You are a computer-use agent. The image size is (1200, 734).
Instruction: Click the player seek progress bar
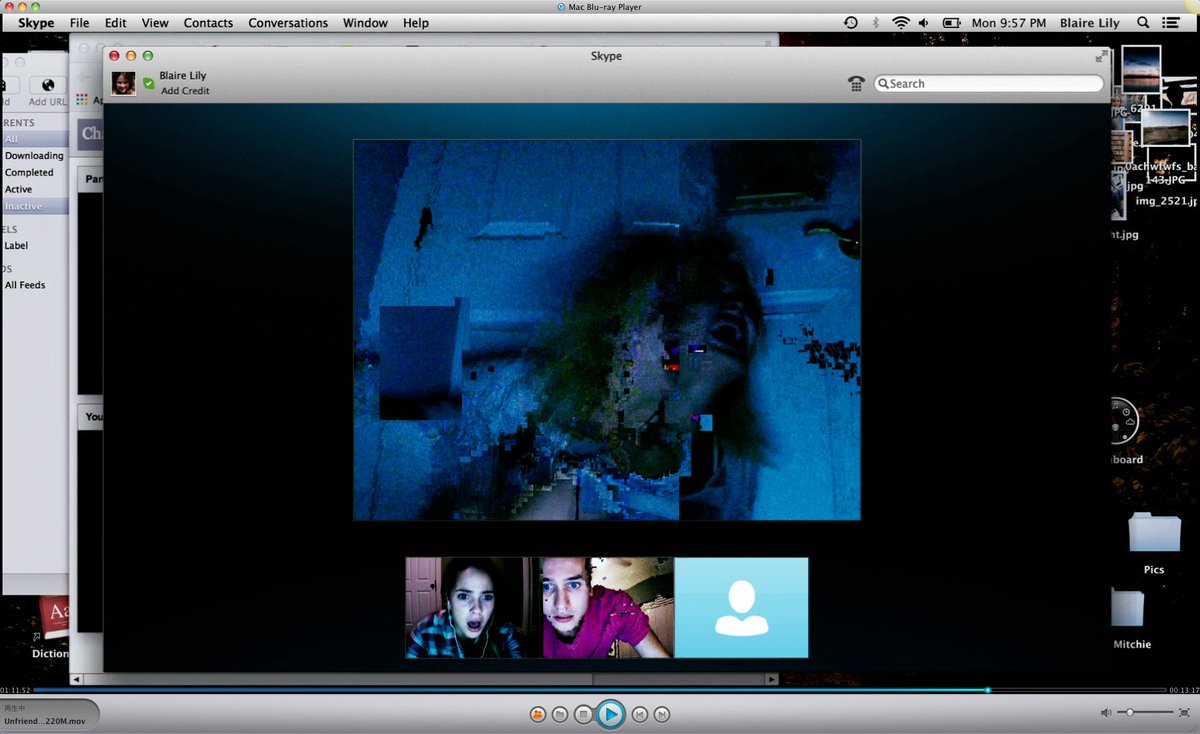click(x=600, y=690)
